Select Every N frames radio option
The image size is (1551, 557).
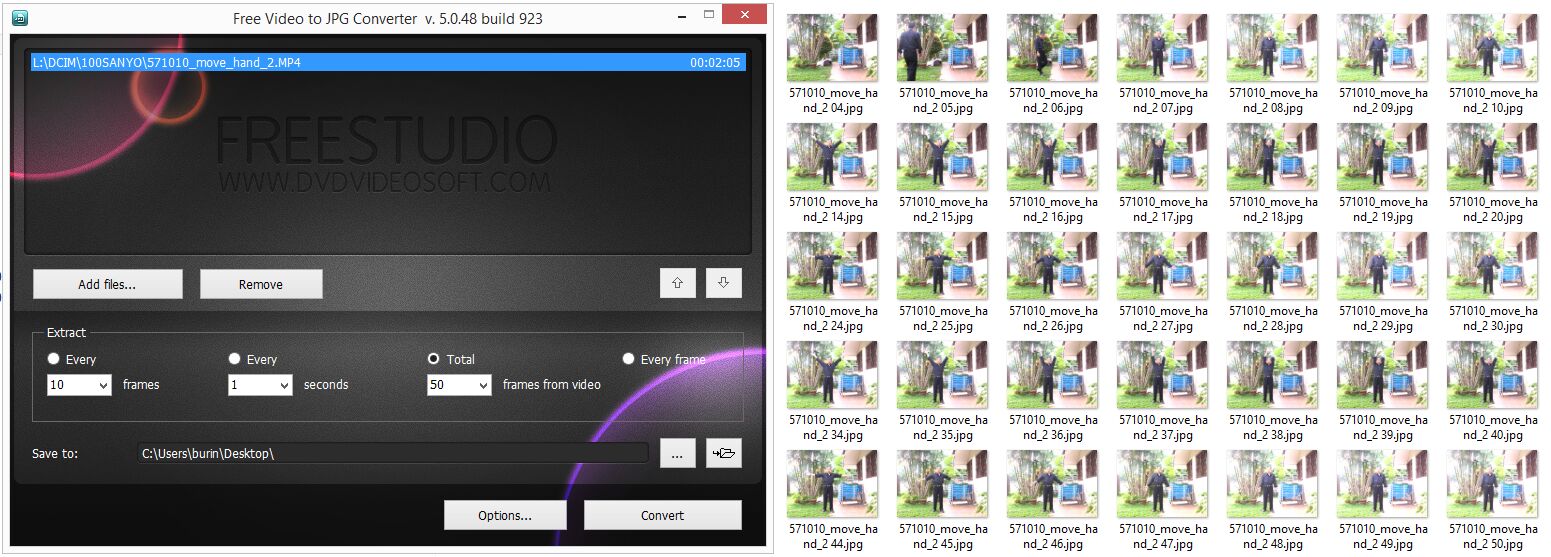[x=54, y=359]
